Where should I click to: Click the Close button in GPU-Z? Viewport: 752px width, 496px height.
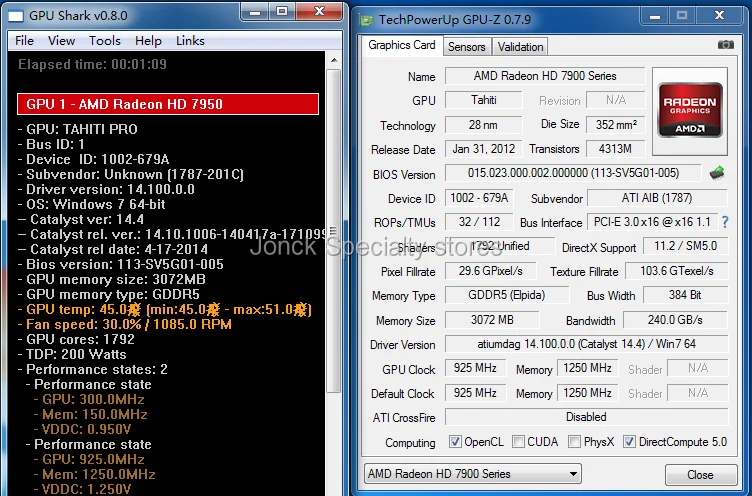[x=700, y=475]
